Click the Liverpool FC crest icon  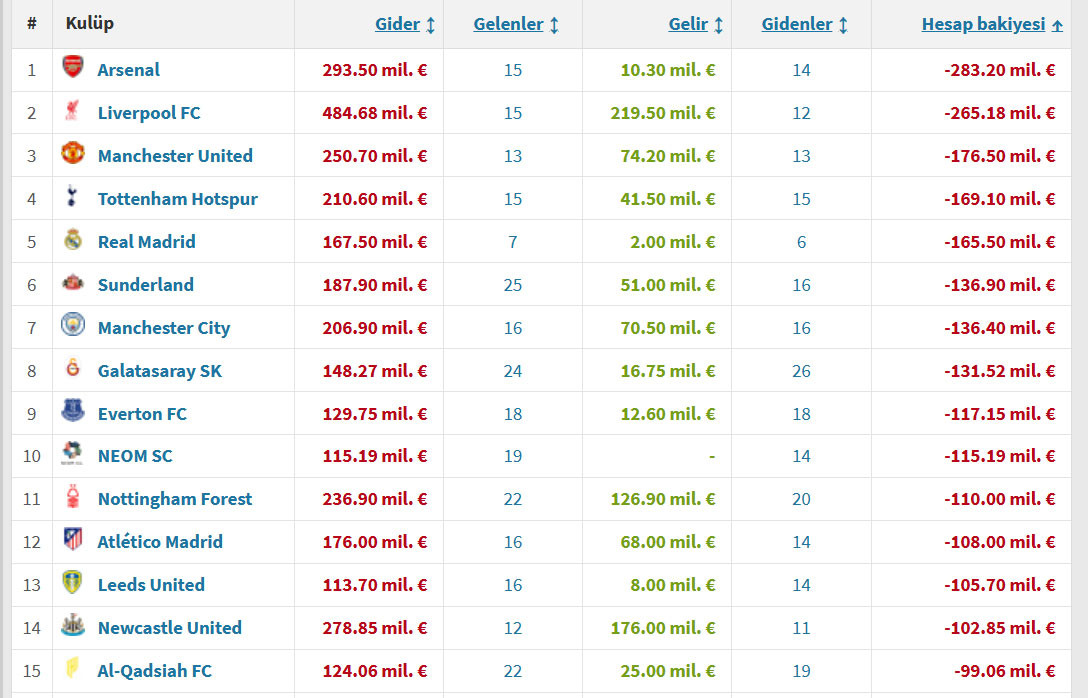73,112
